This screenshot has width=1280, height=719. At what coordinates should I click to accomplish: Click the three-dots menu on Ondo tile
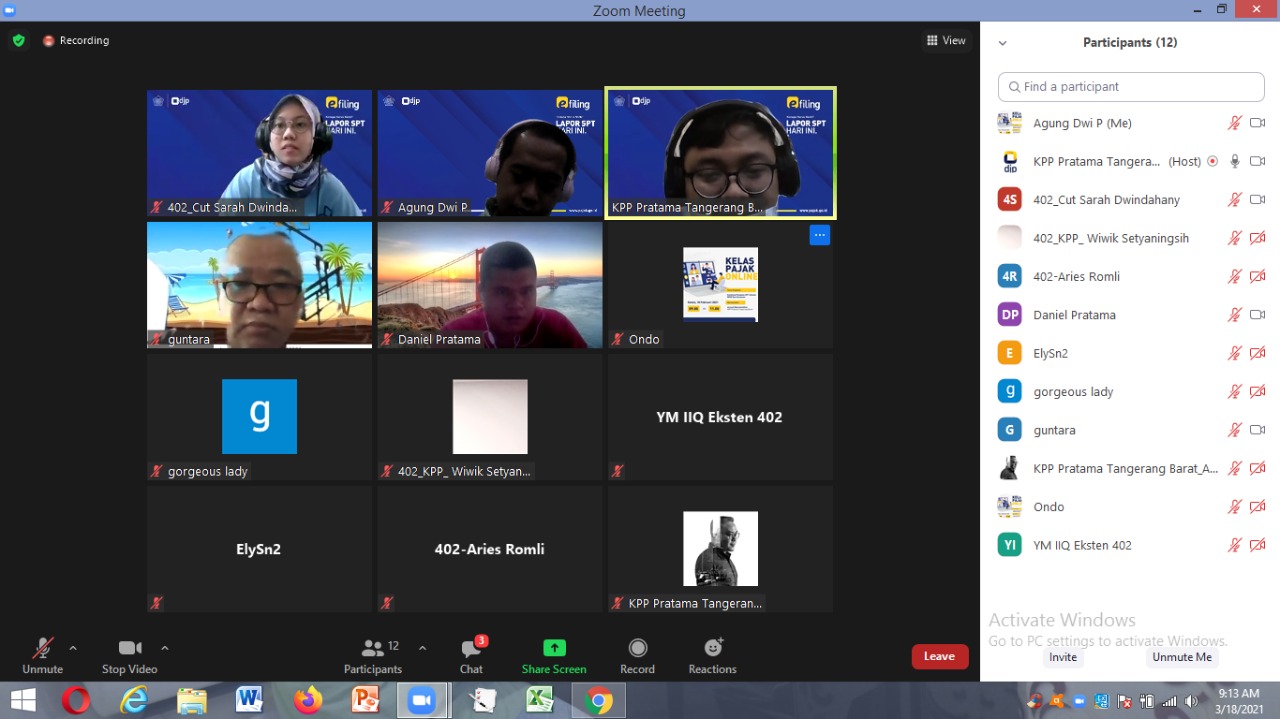point(819,236)
